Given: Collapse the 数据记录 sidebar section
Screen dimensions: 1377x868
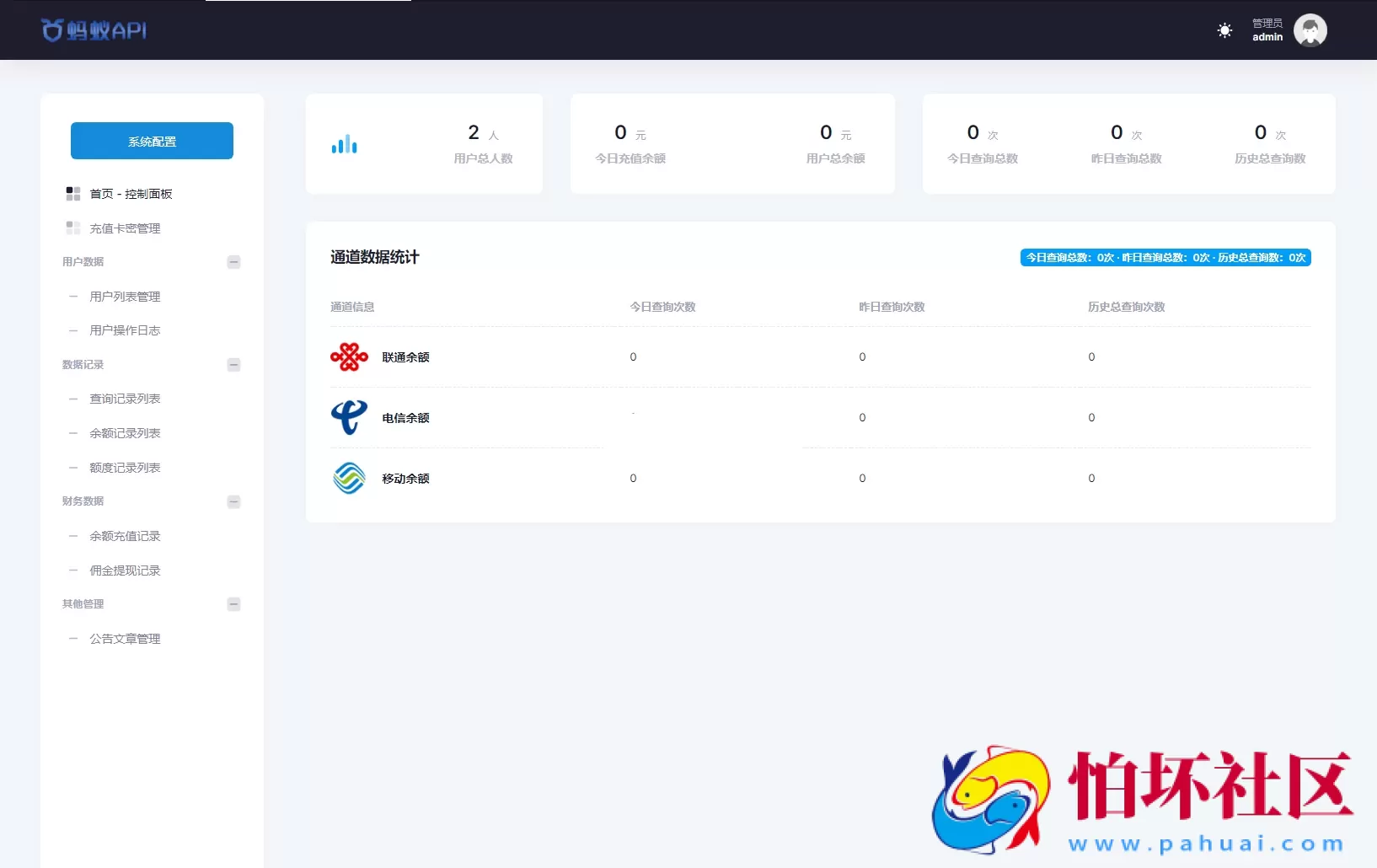Looking at the screenshot, I should (233, 365).
